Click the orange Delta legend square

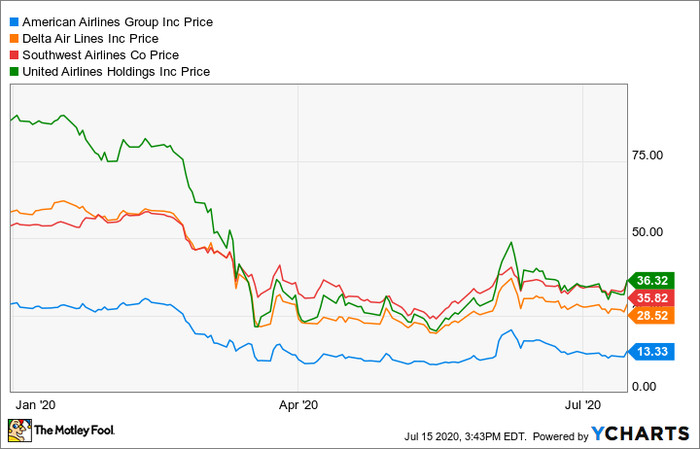point(12,38)
